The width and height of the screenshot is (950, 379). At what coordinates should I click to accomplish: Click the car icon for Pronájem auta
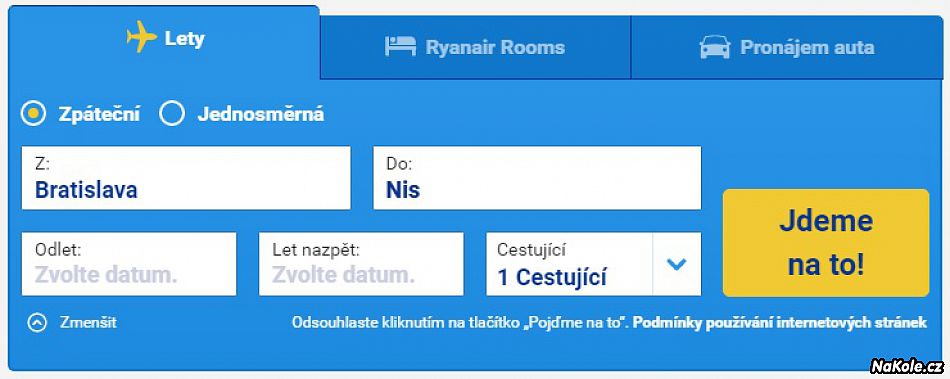[715, 47]
